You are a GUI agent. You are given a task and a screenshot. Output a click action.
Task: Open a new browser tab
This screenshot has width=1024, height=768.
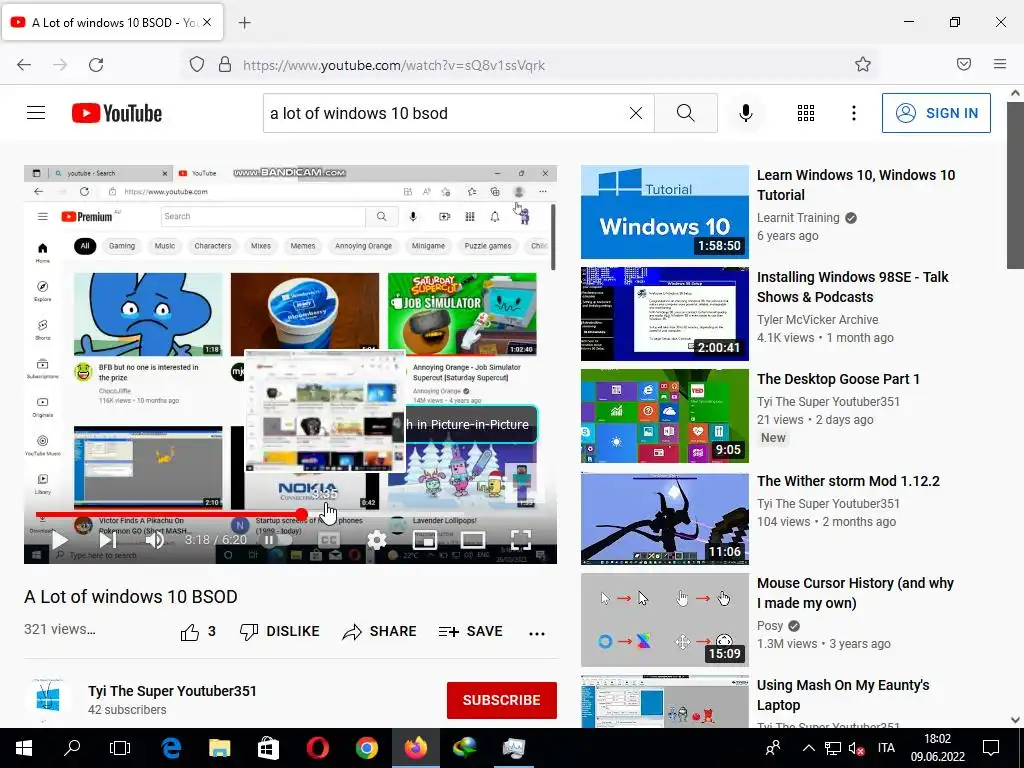pyautogui.click(x=244, y=23)
